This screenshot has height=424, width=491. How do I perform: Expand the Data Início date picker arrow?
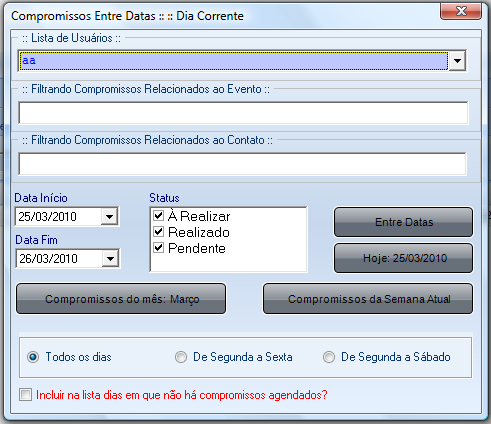pos(109,217)
